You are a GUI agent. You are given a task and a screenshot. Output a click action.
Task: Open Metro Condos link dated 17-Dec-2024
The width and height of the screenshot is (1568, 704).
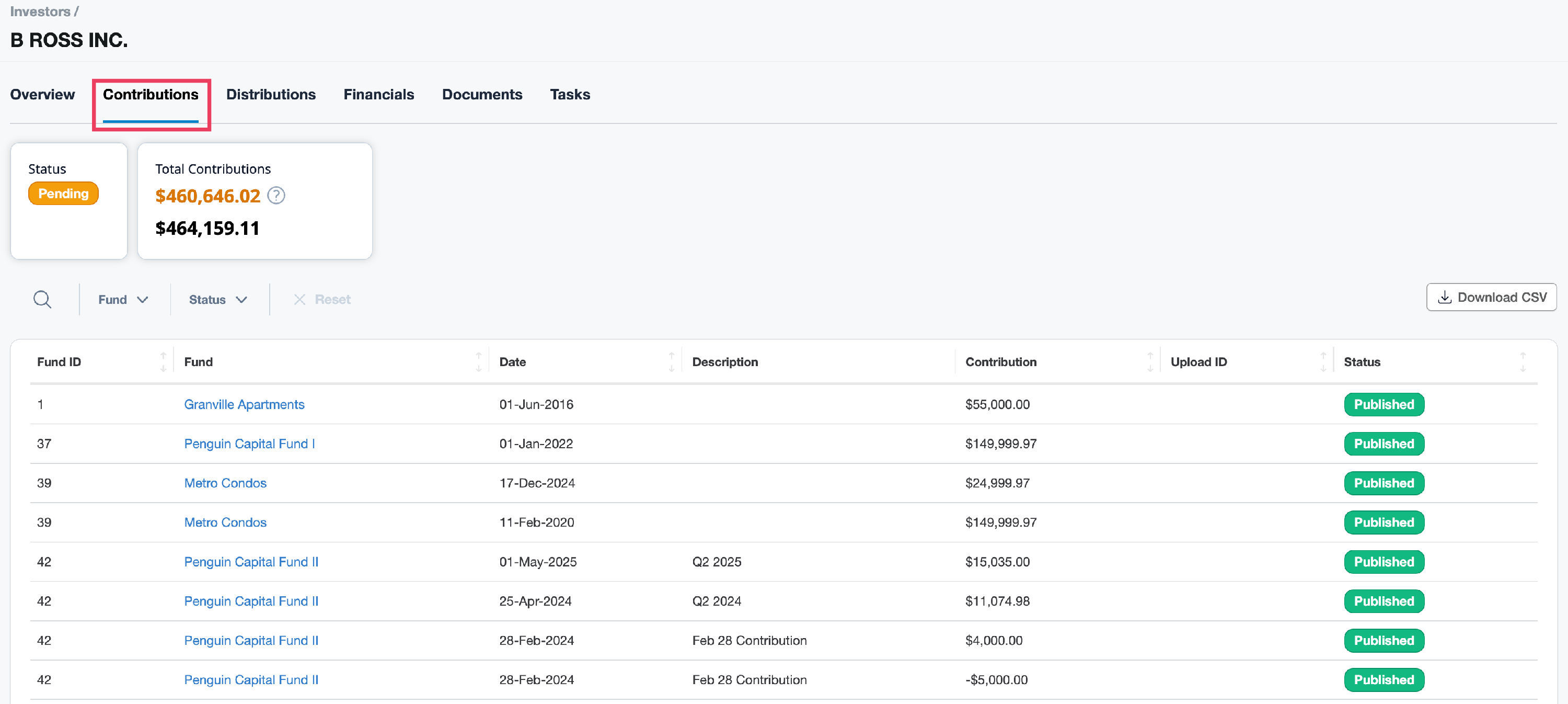pyautogui.click(x=225, y=483)
